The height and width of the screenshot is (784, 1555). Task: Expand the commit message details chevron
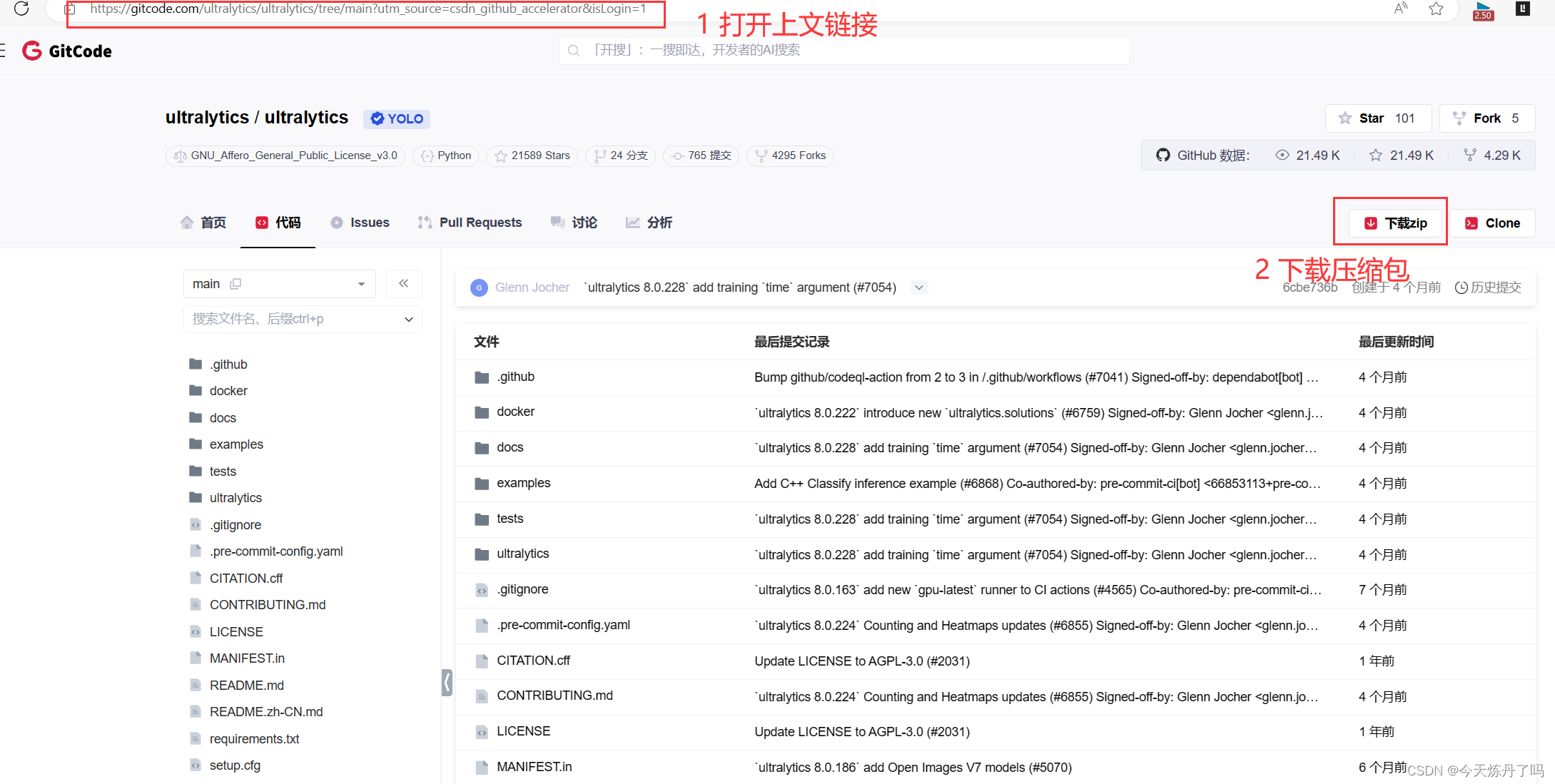click(918, 287)
